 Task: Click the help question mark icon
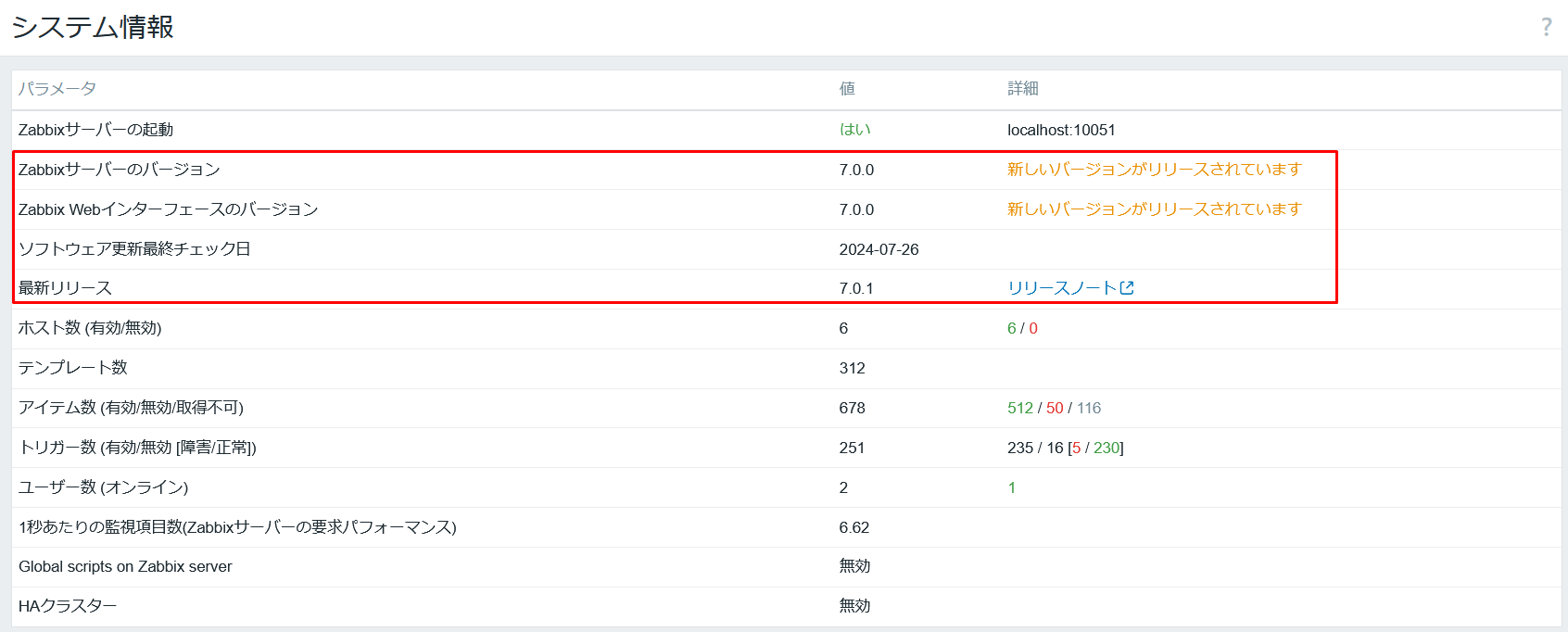(1546, 27)
